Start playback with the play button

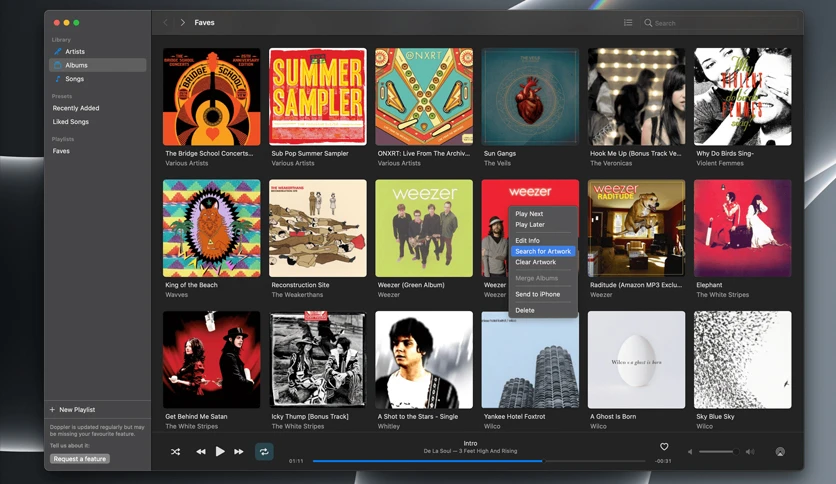coord(220,451)
